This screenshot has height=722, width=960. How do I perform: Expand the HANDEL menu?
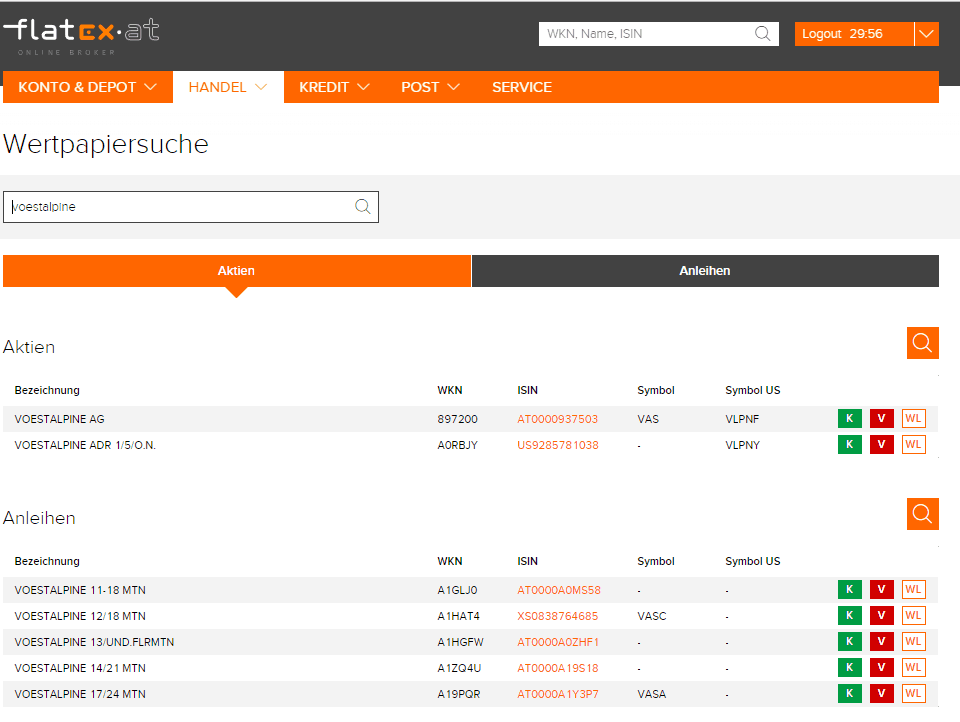[228, 87]
